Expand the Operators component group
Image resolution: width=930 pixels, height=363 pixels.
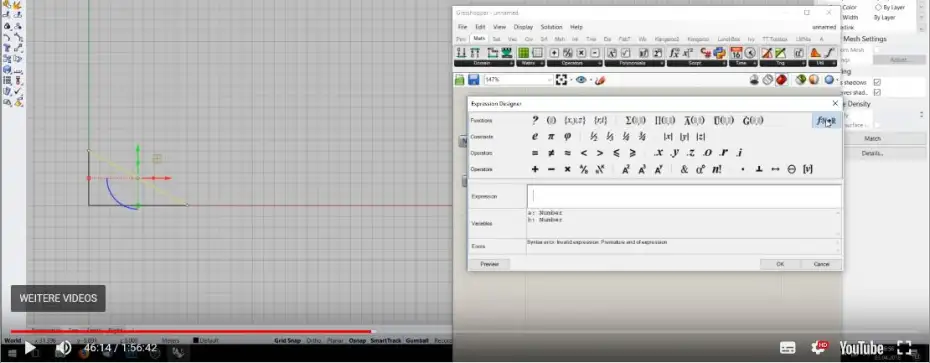click(574, 63)
